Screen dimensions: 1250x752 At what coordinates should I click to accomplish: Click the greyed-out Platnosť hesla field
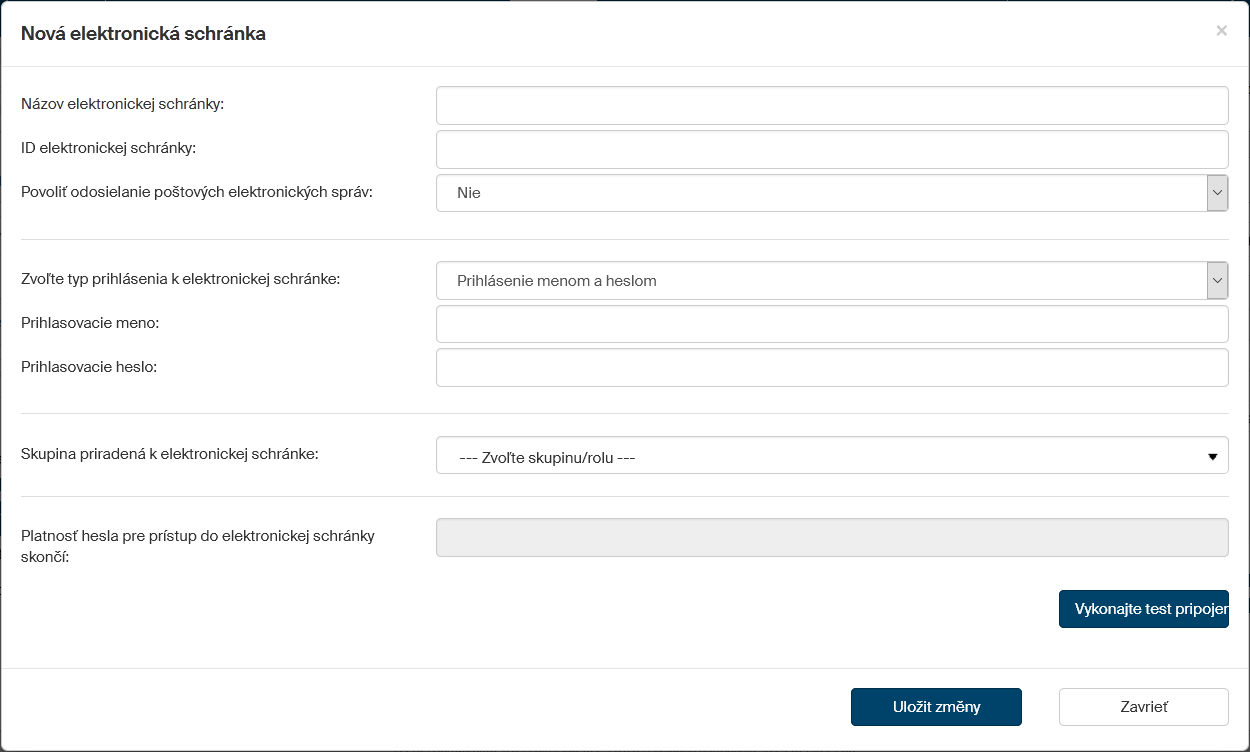coord(831,537)
